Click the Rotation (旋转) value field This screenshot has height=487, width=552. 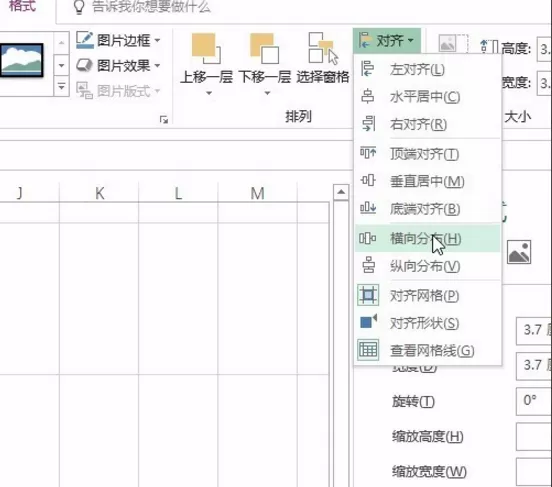coord(534,401)
